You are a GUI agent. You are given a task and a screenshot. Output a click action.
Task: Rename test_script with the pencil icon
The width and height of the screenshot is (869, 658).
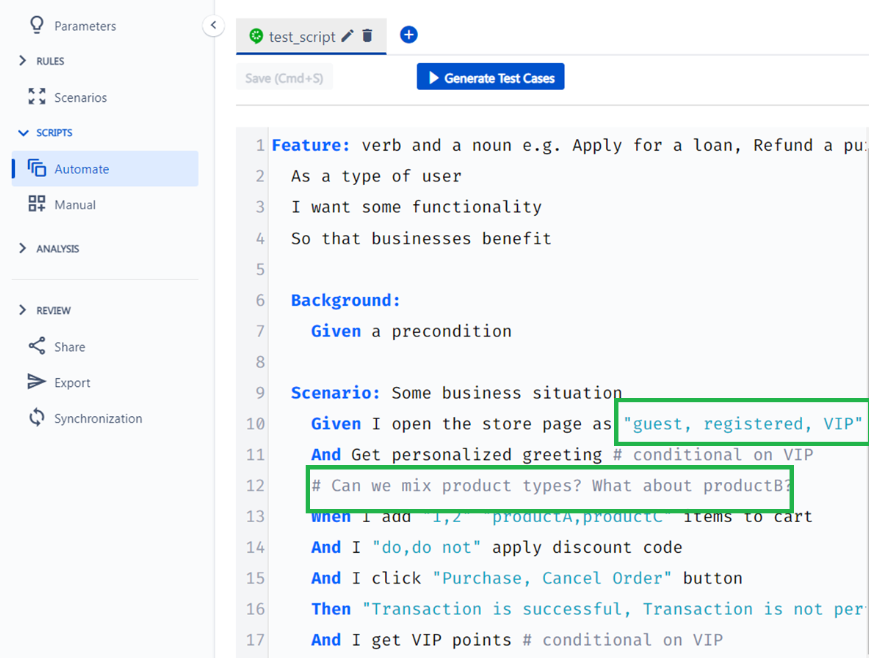pos(347,36)
